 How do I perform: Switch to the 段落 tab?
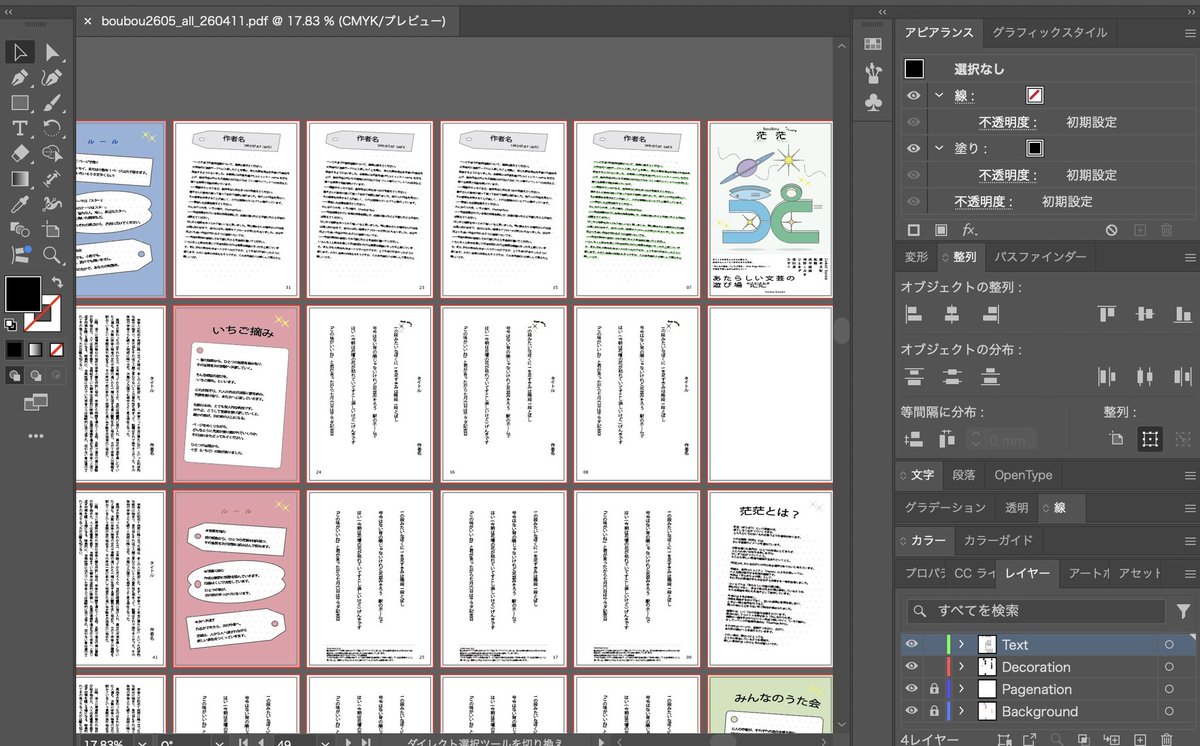tap(964, 475)
